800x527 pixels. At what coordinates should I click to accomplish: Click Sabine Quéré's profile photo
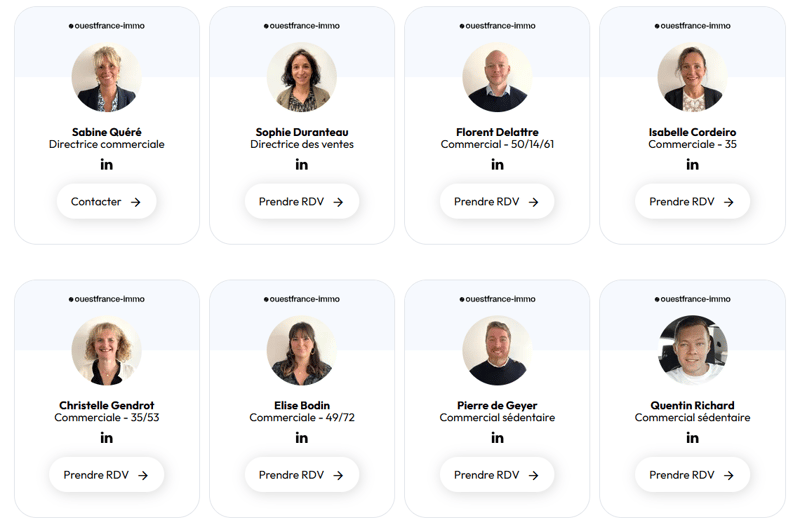coord(106,78)
